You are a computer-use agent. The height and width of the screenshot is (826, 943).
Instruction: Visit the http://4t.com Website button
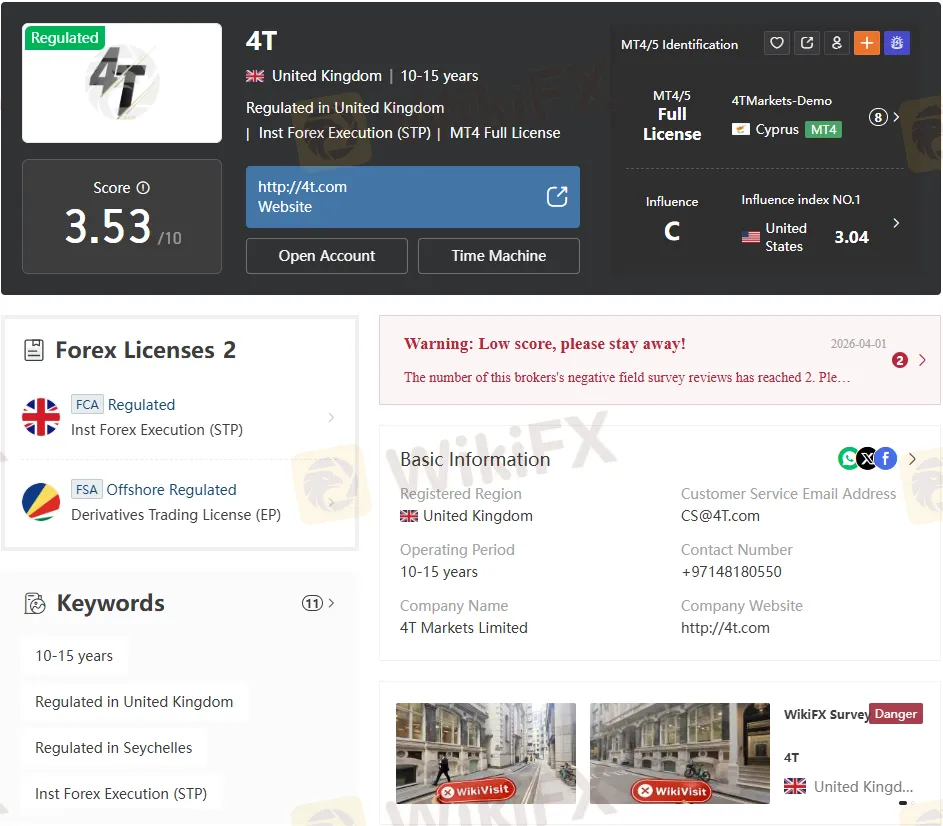click(412, 197)
